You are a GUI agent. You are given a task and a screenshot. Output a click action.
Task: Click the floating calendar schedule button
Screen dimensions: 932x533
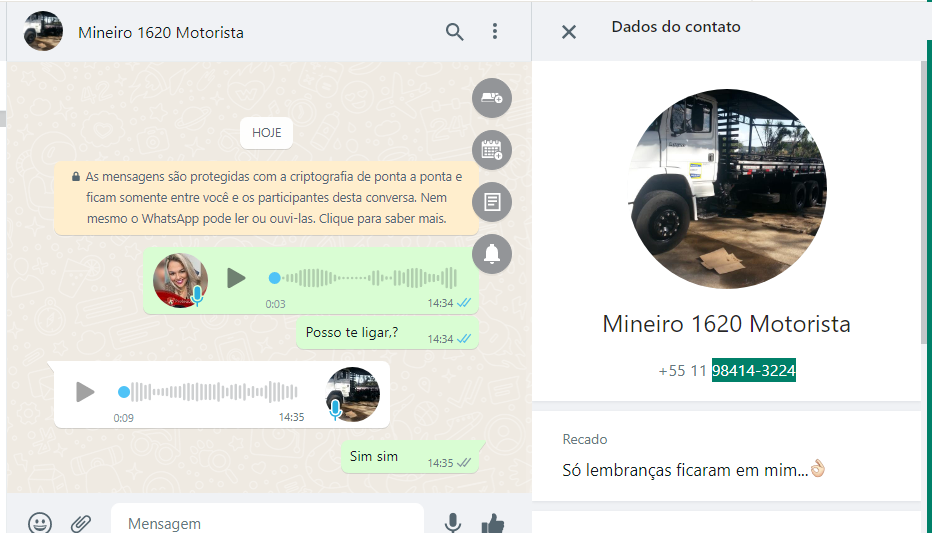pyautogui.click(x=492, y=150)
